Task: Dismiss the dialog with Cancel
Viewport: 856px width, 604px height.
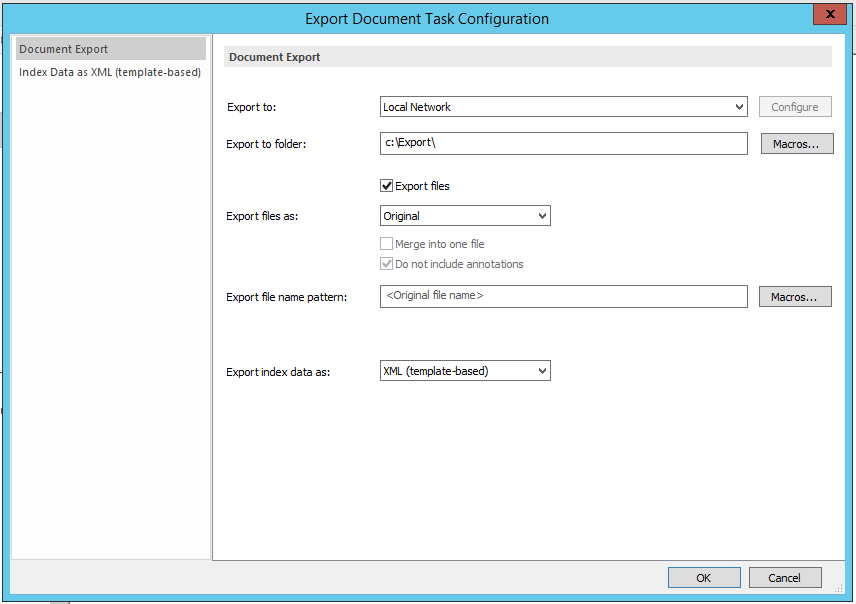Action: (x=785, y=577)
